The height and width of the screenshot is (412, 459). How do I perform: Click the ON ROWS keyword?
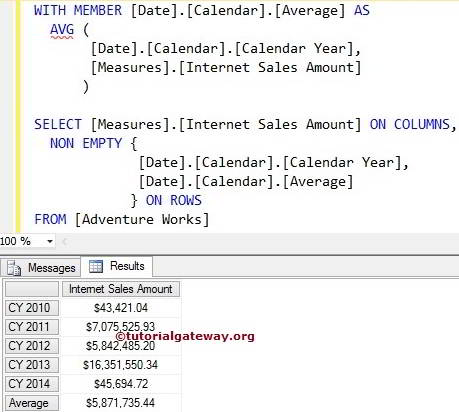174,201
